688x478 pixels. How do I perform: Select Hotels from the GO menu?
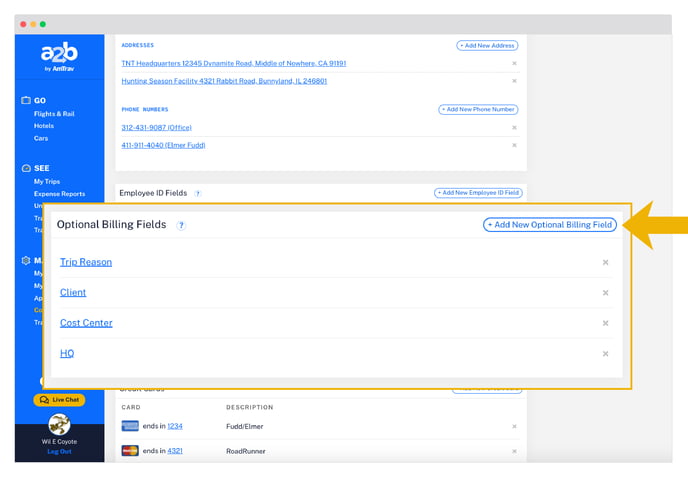tap(44, 126)
